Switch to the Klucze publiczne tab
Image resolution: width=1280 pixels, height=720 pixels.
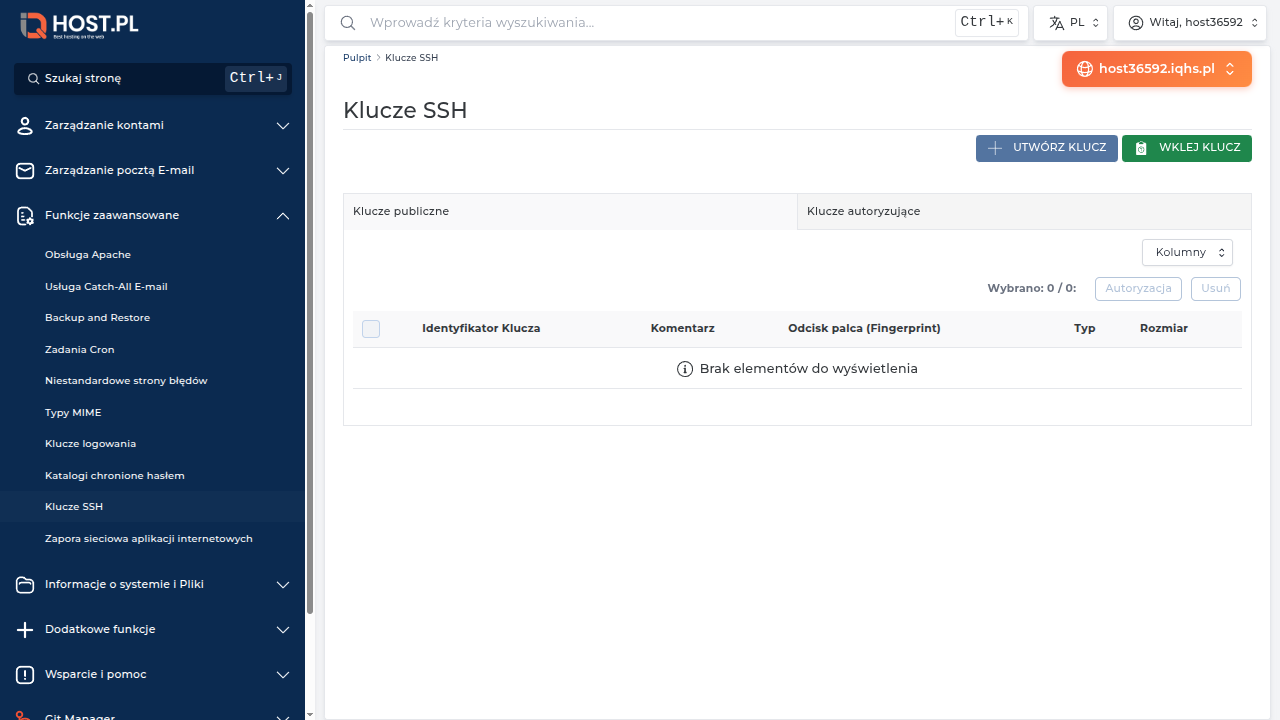tap(570, 212)
